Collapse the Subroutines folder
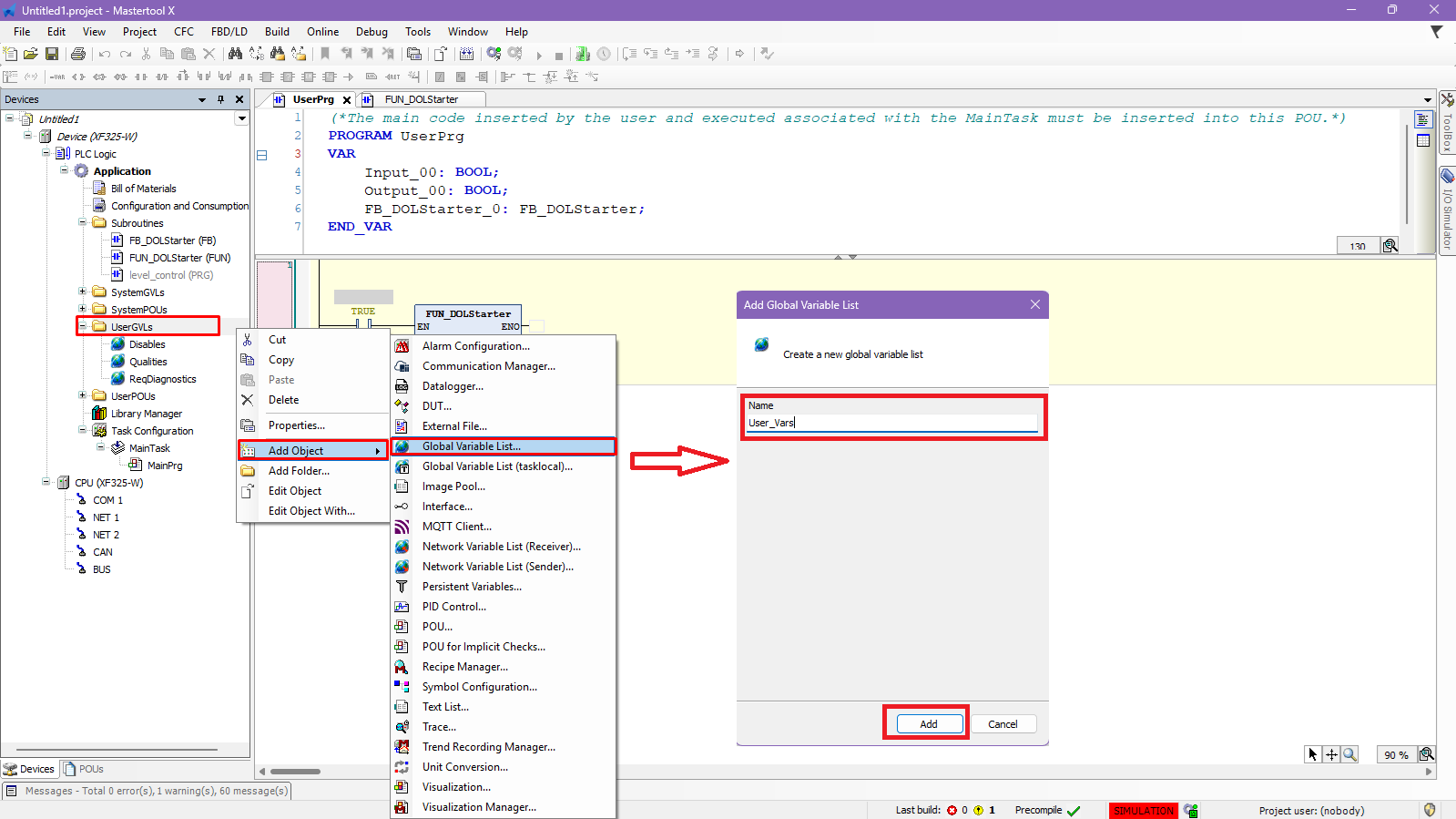 82,222
